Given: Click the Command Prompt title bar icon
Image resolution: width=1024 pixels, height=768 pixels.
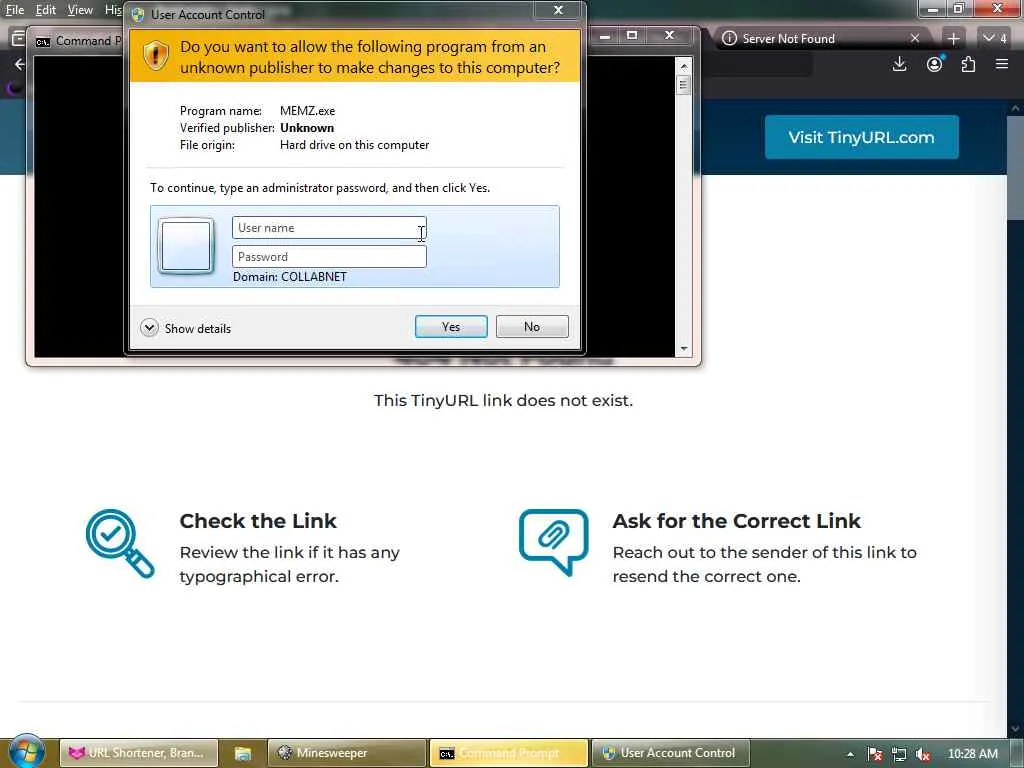Looking at the screenshot, I should [x=42, y=41].
